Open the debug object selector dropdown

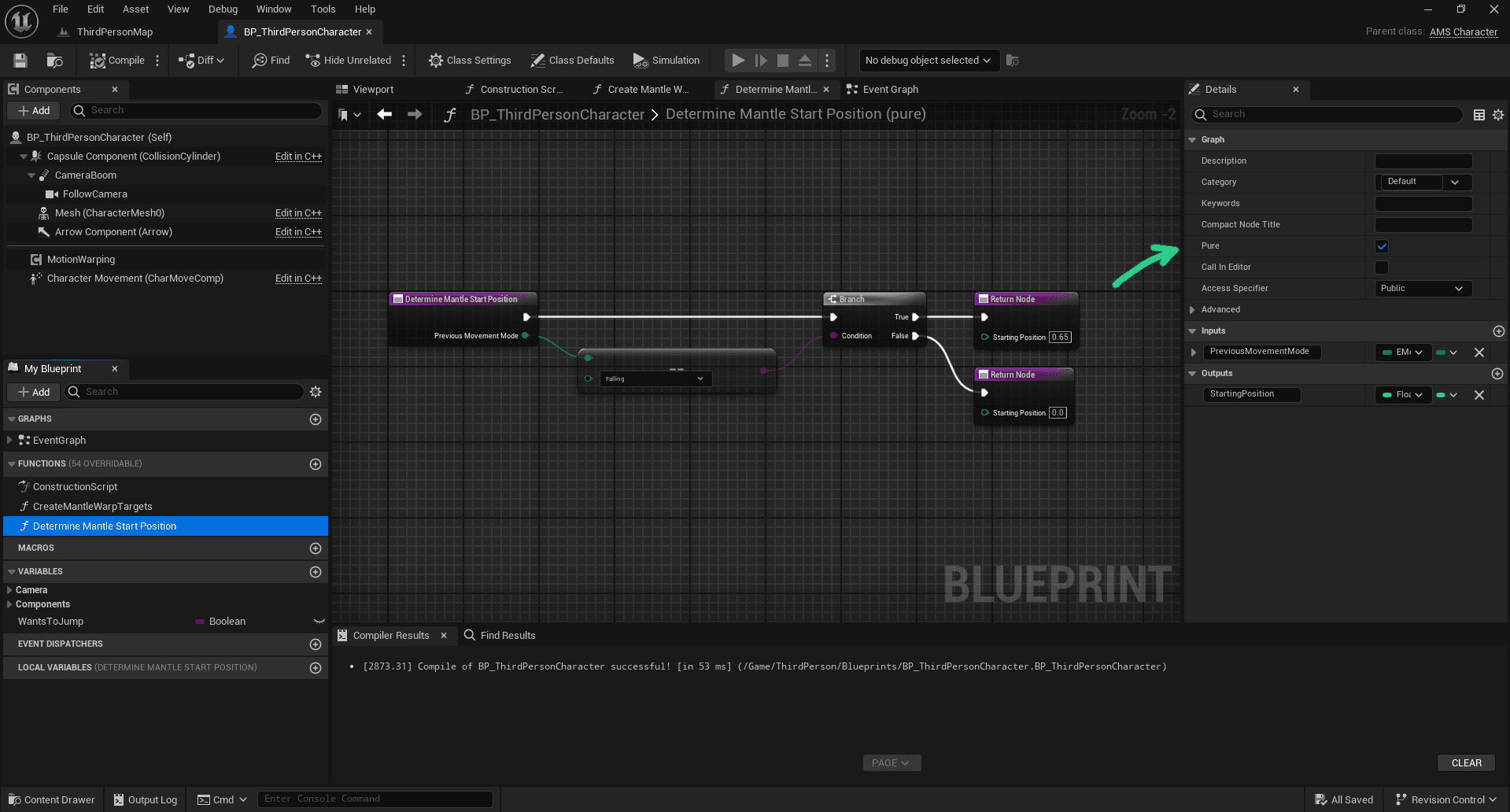pos(929,61)
